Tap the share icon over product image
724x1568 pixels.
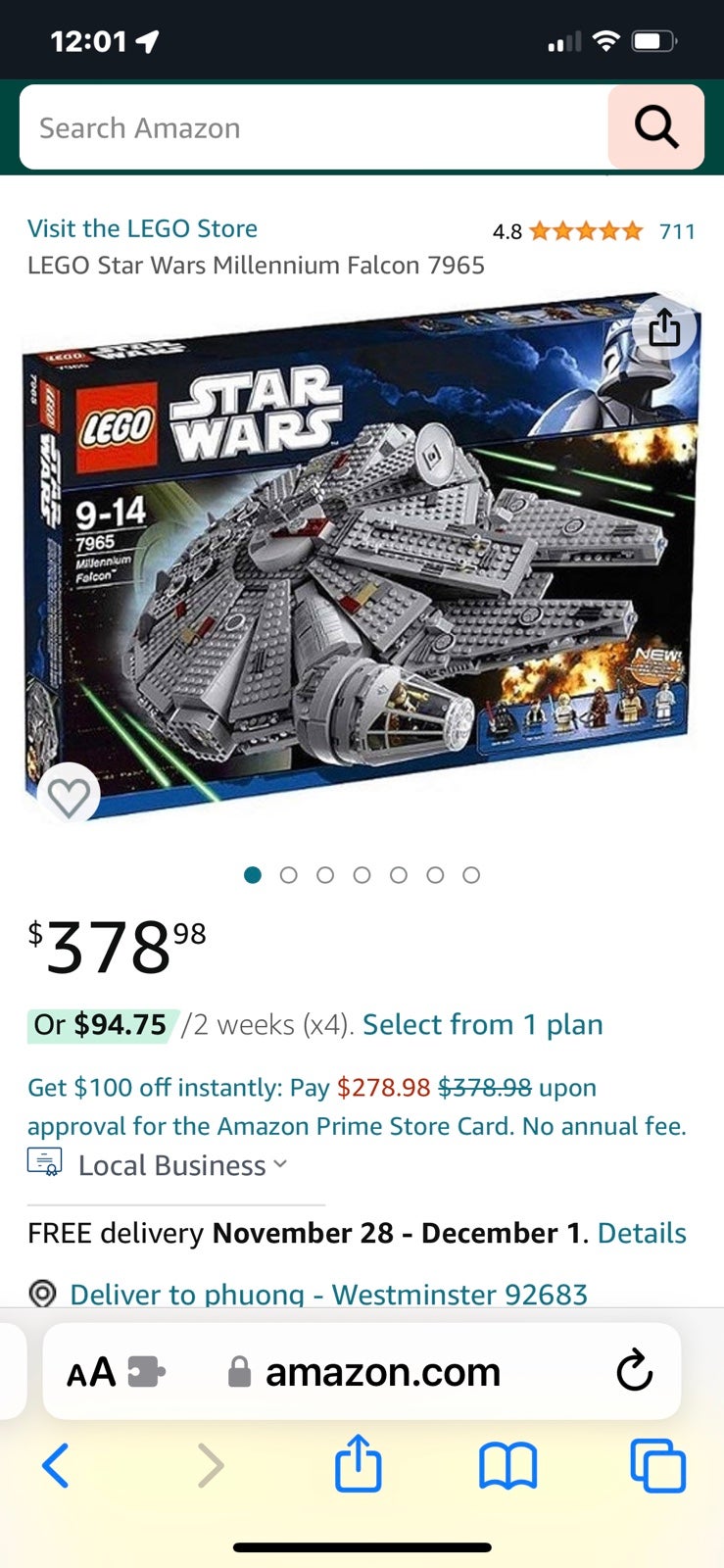(664, 327)
